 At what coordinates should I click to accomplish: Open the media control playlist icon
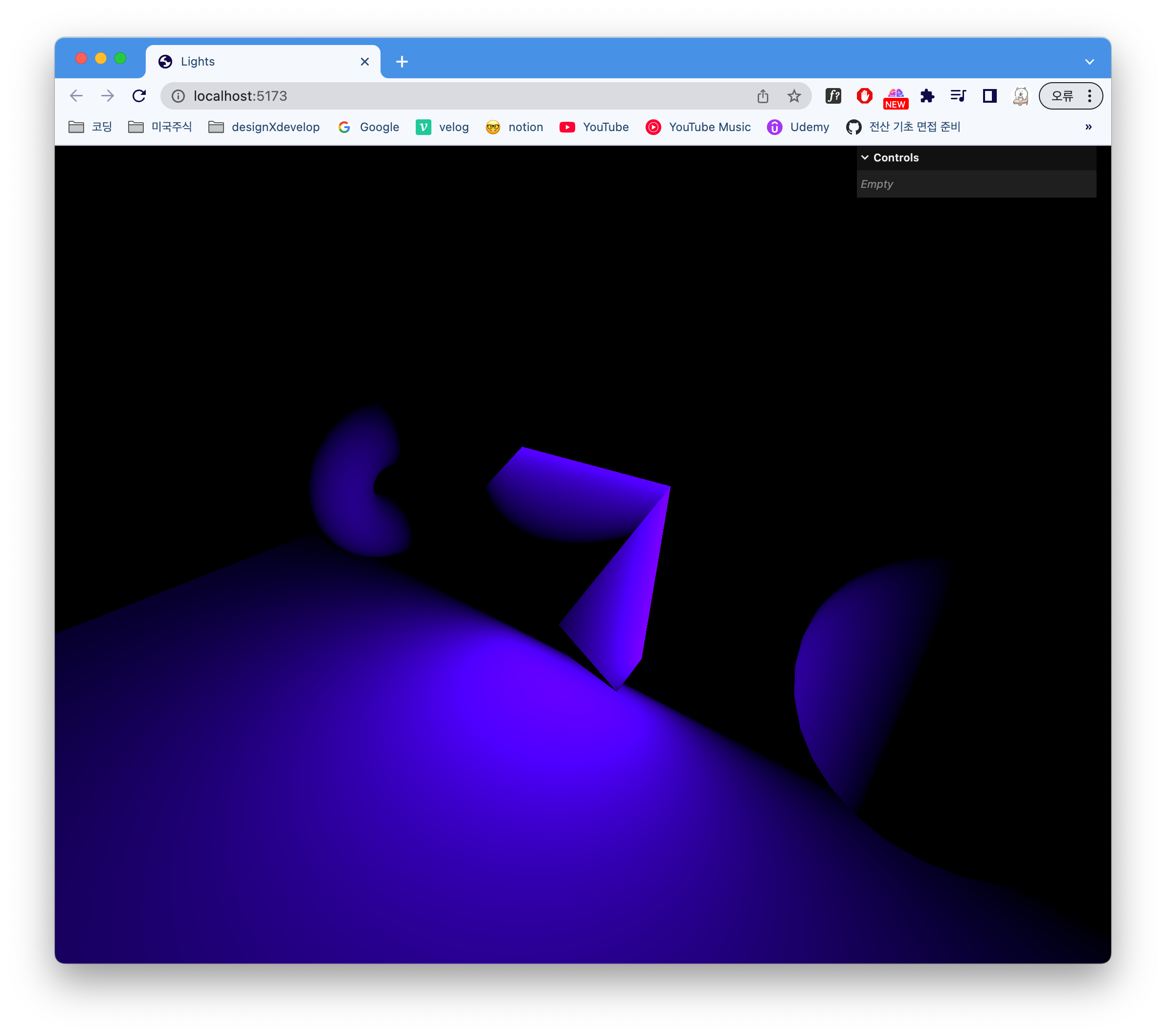[x=958, y=96]
